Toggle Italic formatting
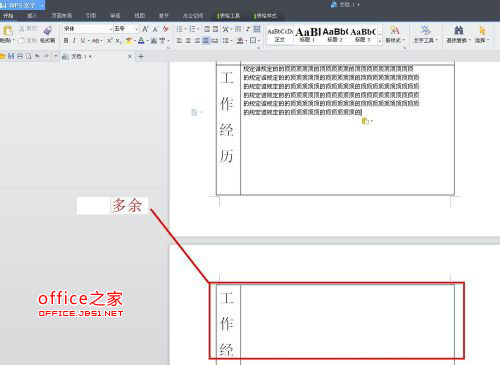Image resolution: width=500 pixels, height=365 pixels. point(74,41)
